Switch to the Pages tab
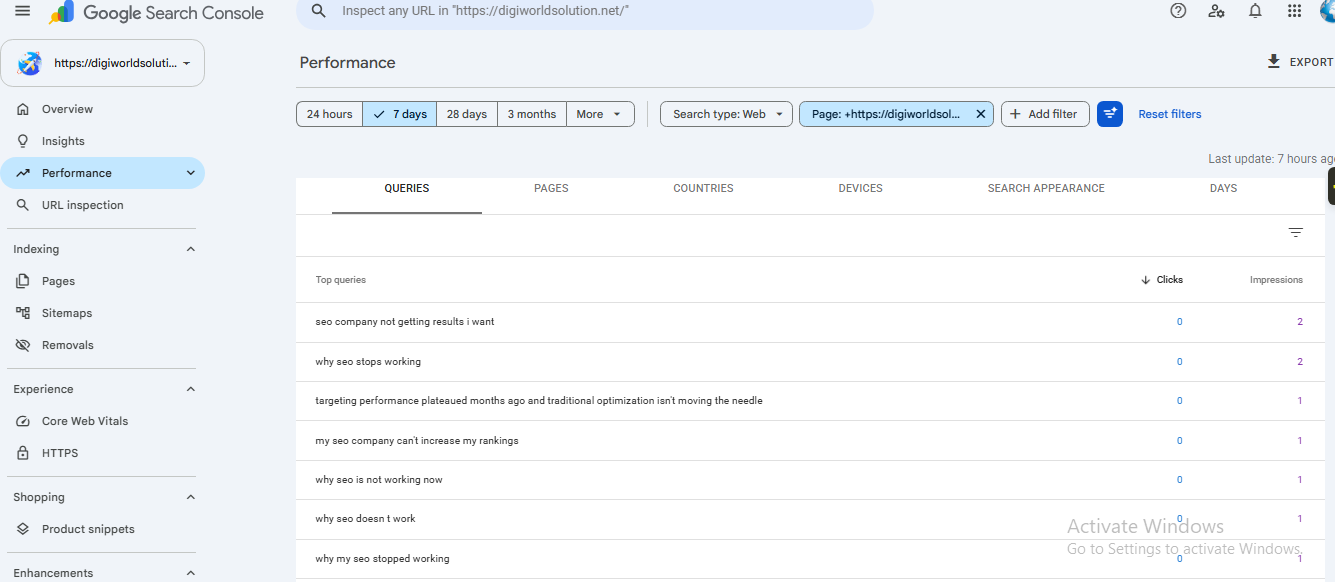Viewport: 1335px width, 582px height. click(x=551, y=188)
